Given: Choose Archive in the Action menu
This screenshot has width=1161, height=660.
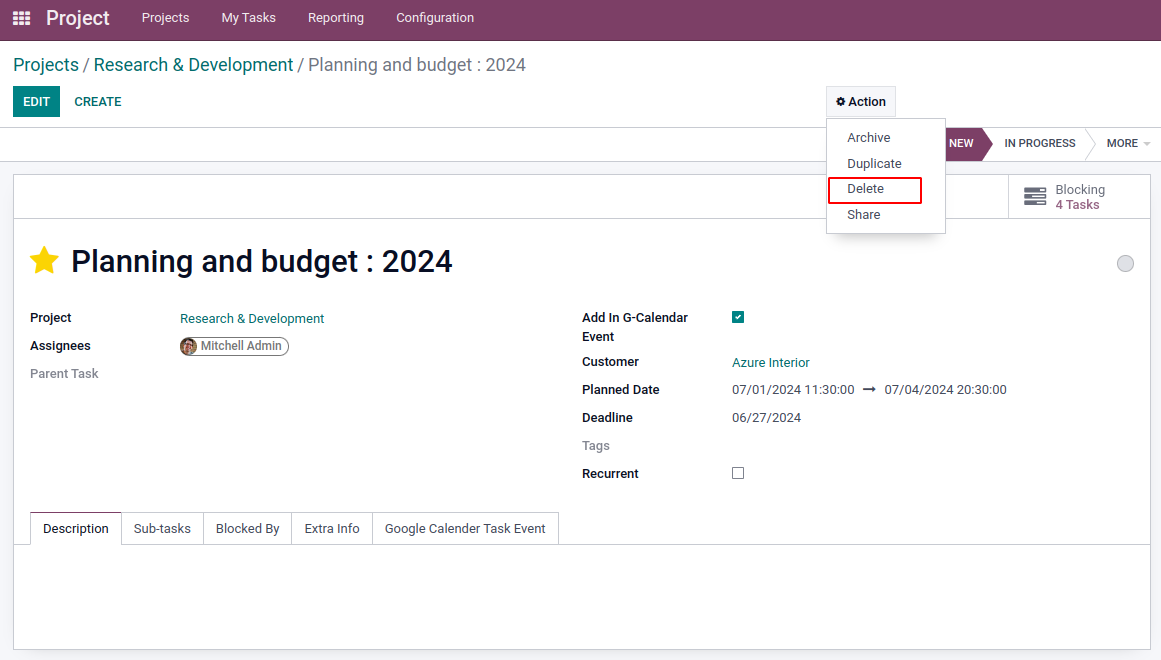Looking at the screenshot, I should coord(868,138).
